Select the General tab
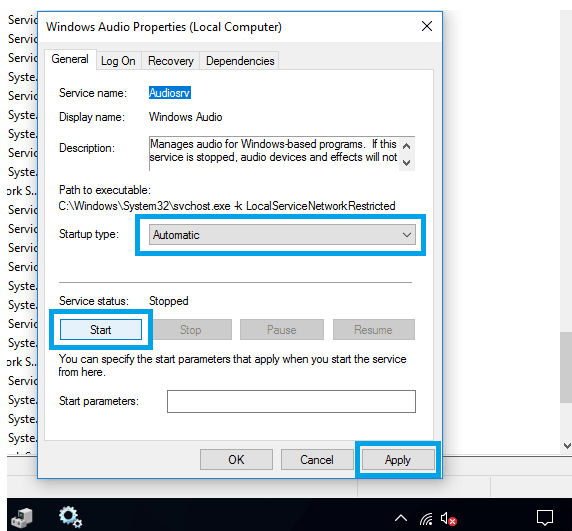The image size is (572, 531). coord(70,59)
